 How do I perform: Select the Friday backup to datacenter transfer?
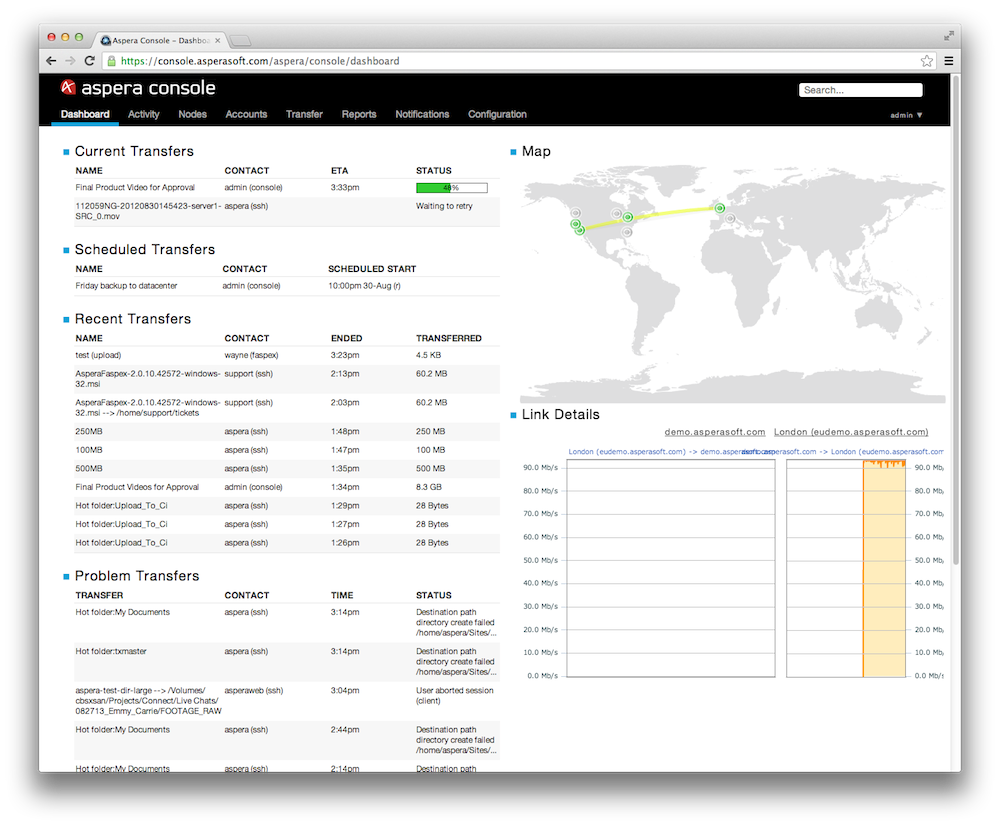click(126, 286)
